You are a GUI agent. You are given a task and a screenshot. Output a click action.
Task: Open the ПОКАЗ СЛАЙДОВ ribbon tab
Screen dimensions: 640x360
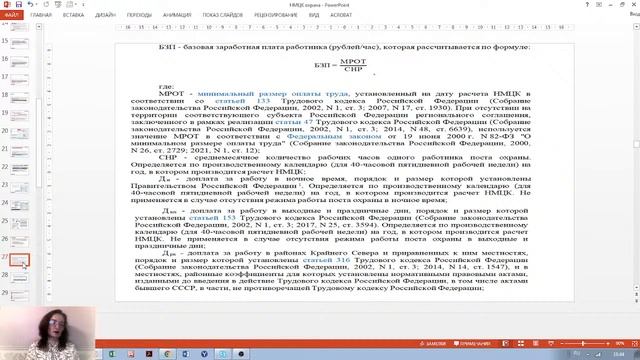222,15
